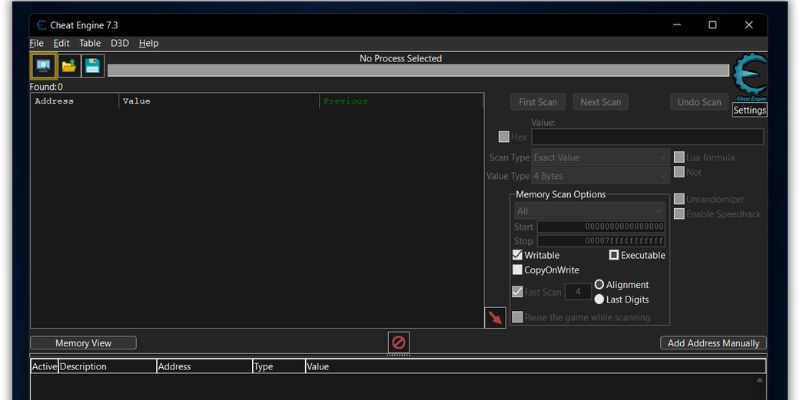This screenshot has width=800, height=400.
Task: Click the save floppy disk icon
Action: pos(92,66)
